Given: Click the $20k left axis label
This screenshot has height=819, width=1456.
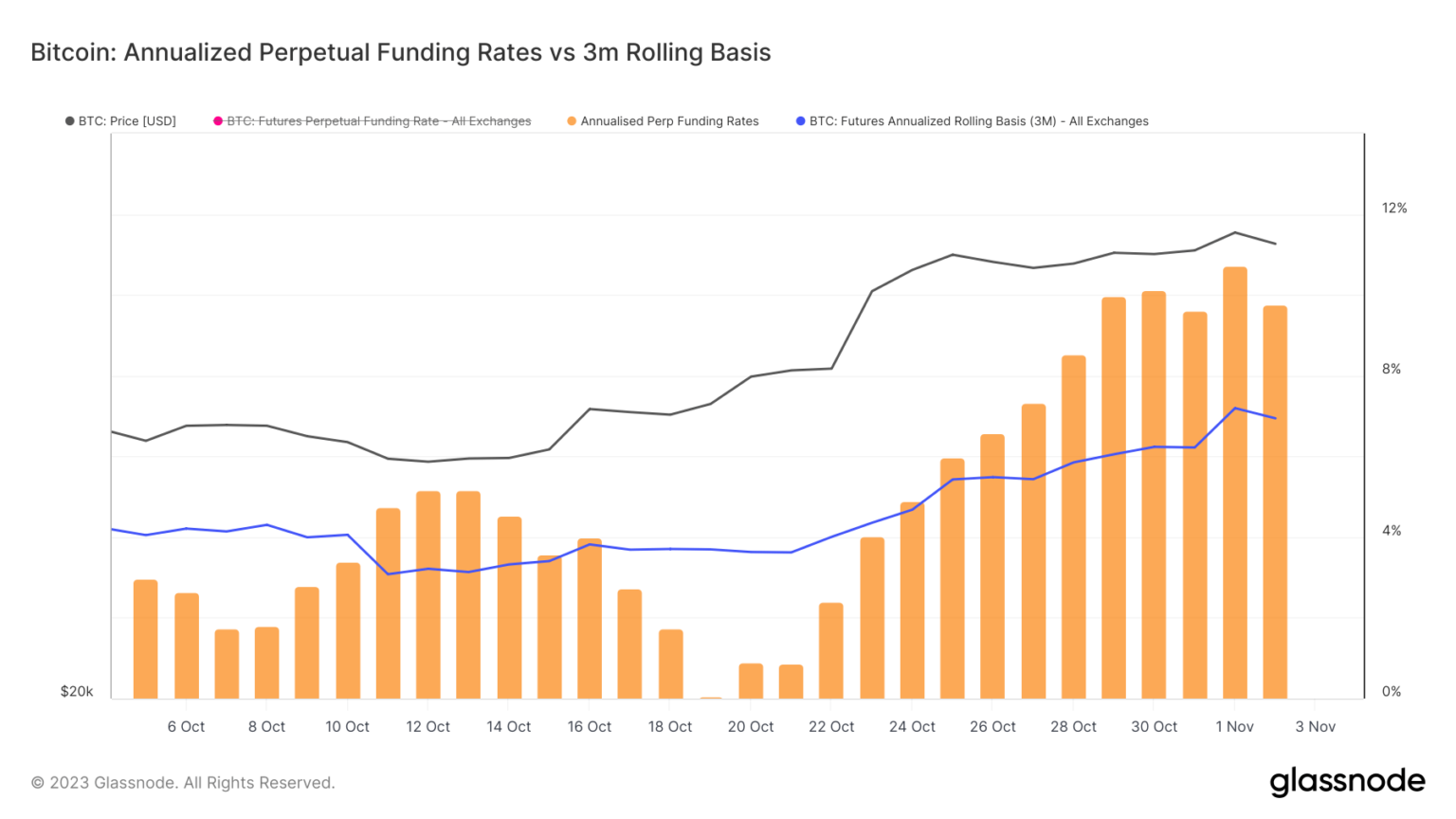Looking at the screenshot, I should coord(77,692).
